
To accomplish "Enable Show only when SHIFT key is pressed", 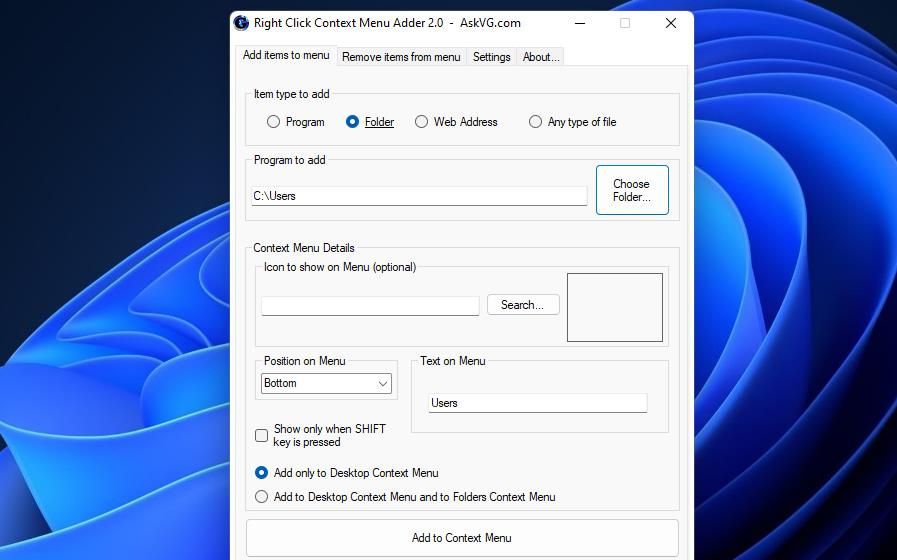I will tap(261, 435).
